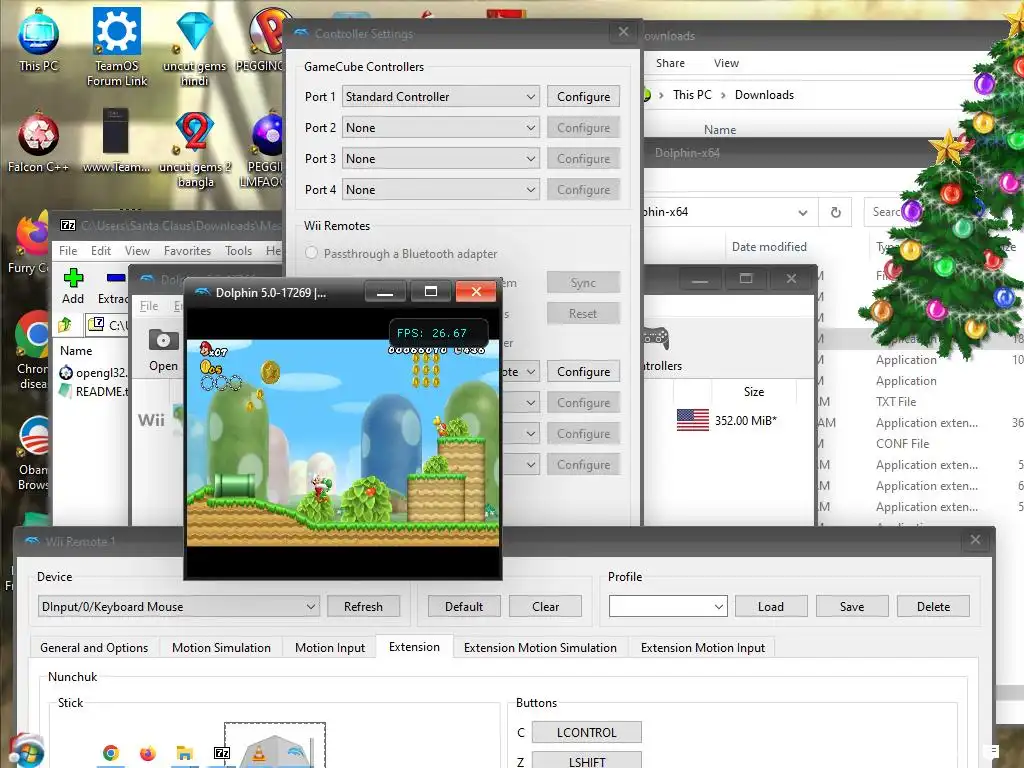Open Tools menu in 7-Zip
The width and height of the screenshot is (1024, 768).
click(x=238, y=251)
